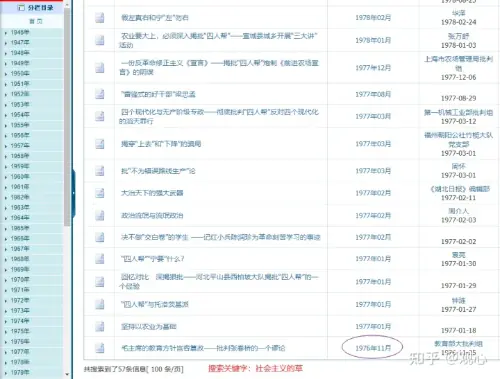Viewport: 500px width, 379px height.
Task: Open document icon for the 1977-08-29 article
Action: click(x=100, y=94)
